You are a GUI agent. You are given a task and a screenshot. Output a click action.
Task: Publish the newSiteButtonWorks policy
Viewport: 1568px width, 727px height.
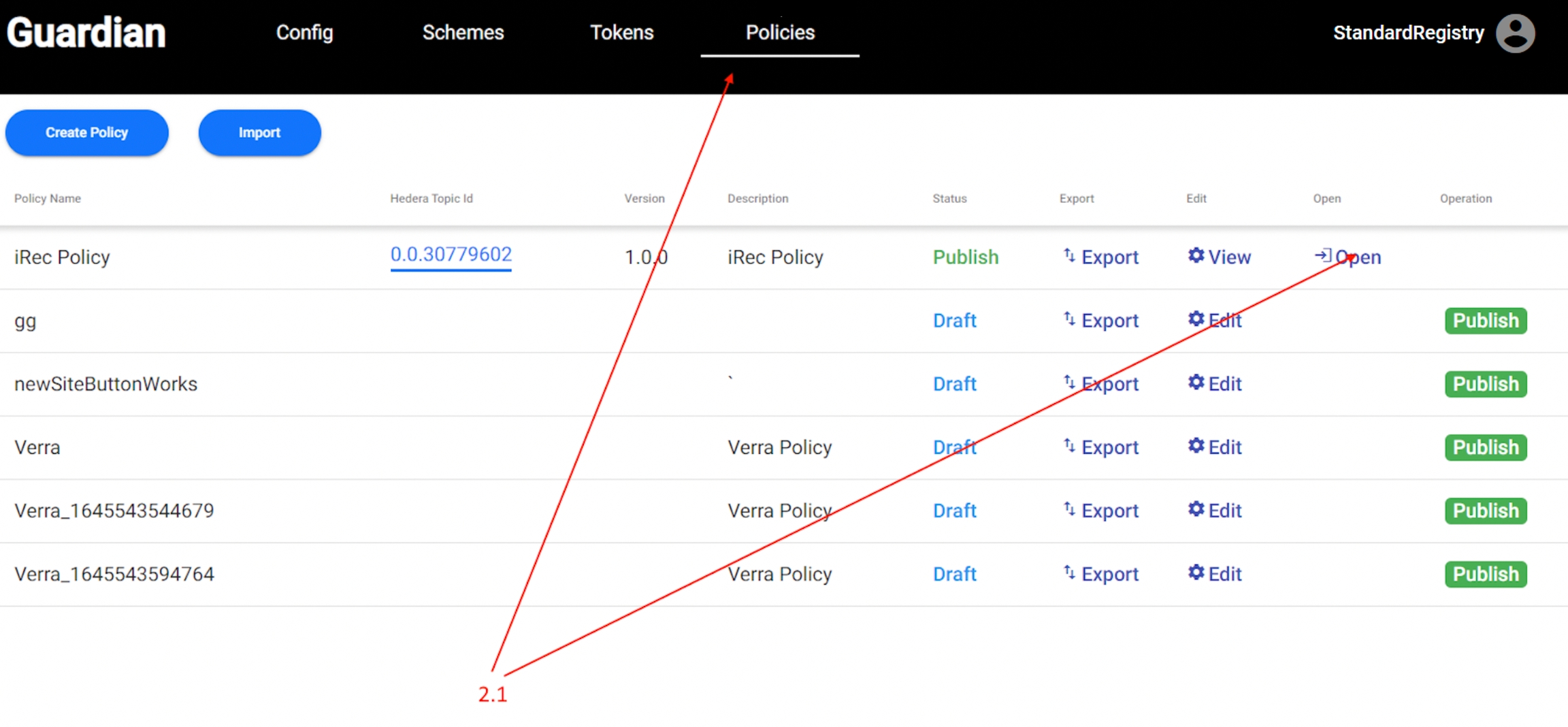[1486, 384]
